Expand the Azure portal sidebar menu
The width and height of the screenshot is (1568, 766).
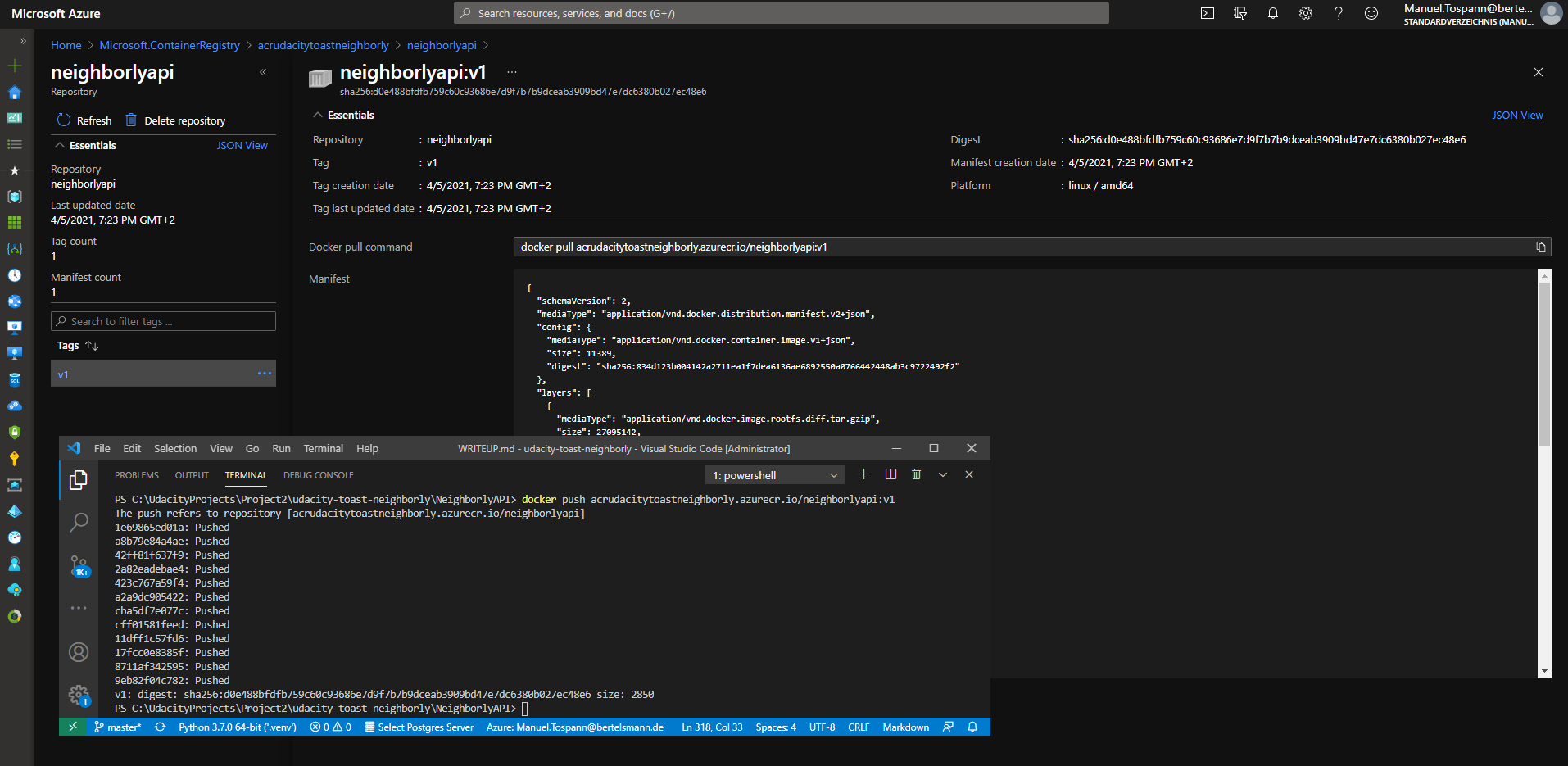pyautogui.click(x=22, y=40)
